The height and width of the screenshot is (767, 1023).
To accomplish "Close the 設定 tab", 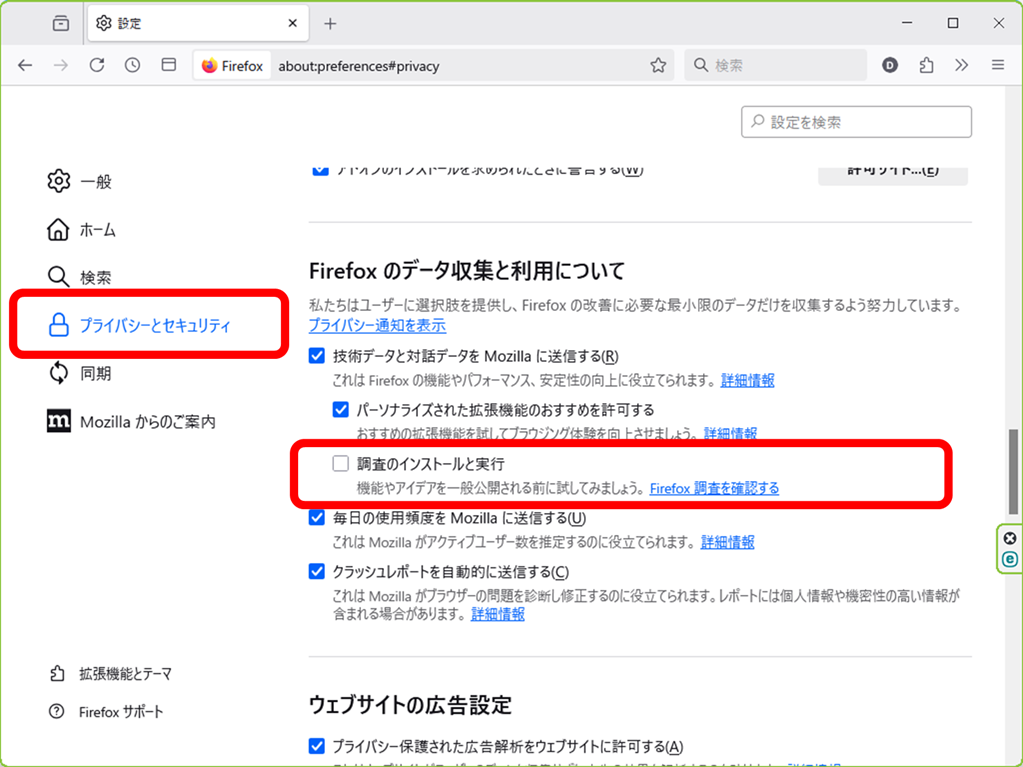I will [292, 23].
